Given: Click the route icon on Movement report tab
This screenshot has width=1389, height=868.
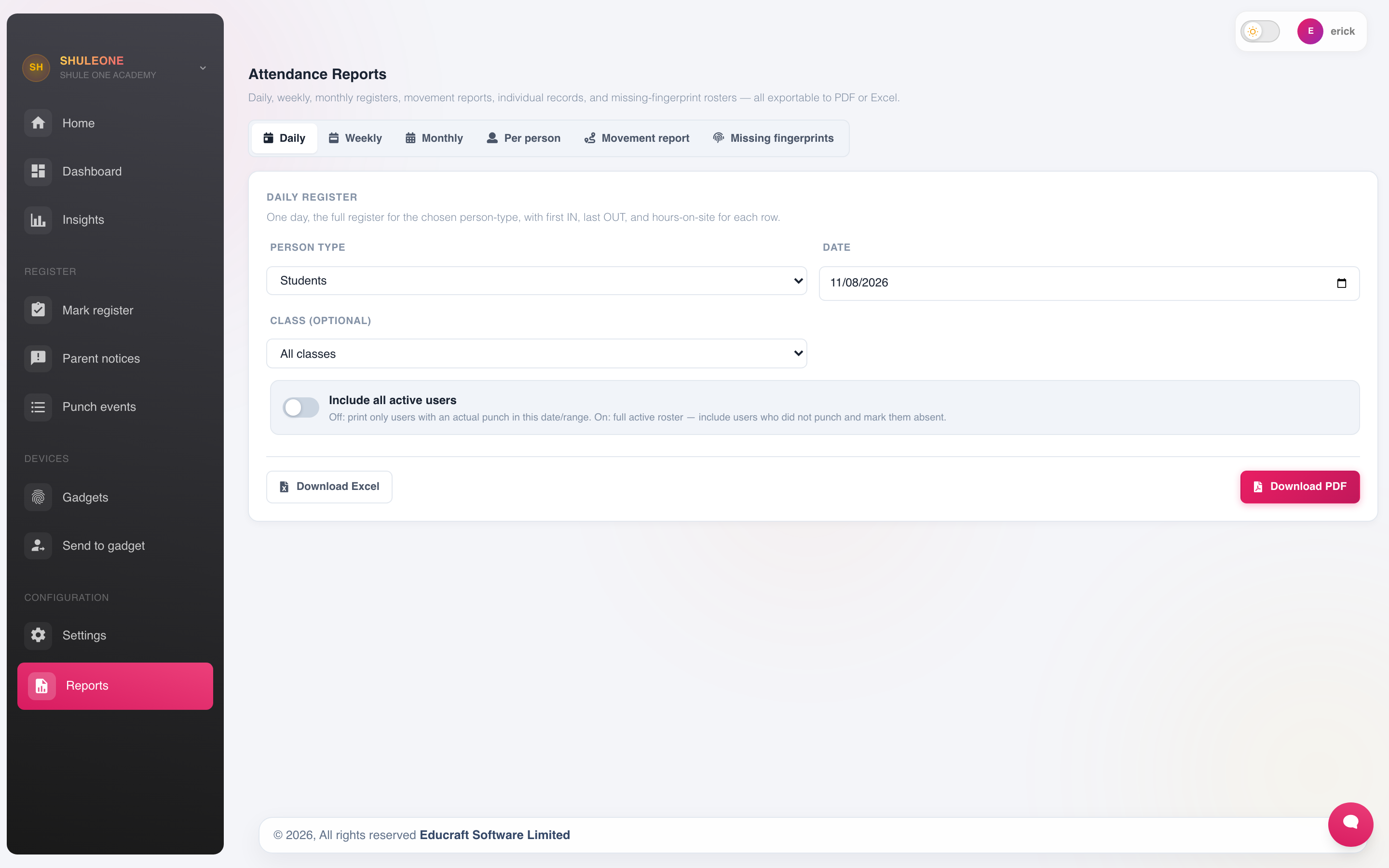Looking at the screenshot, I should (589, 138).
